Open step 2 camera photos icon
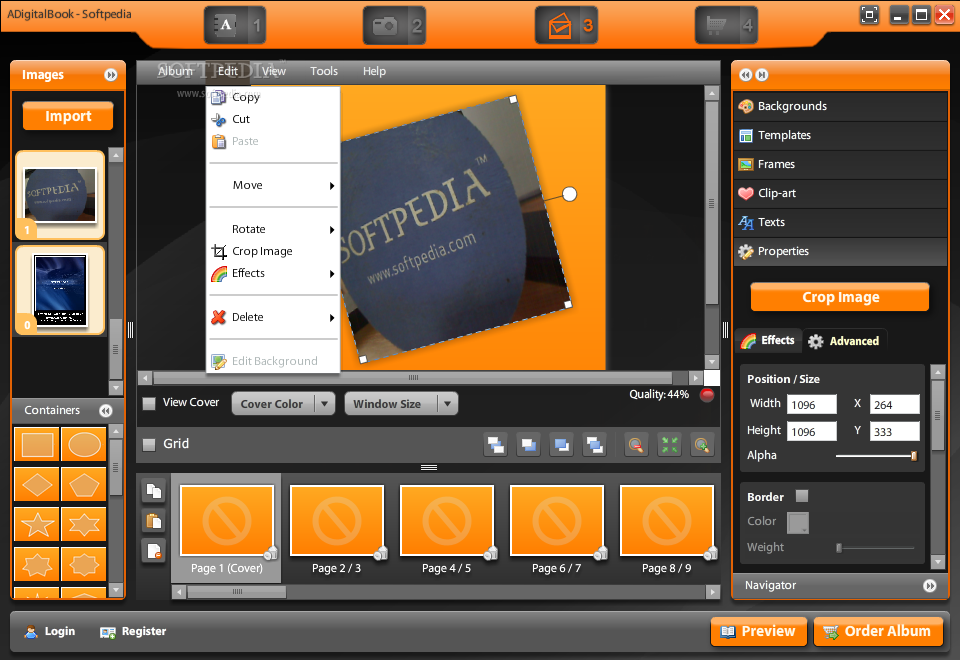This screenshot has height=660, width=960. coord(394,25)
